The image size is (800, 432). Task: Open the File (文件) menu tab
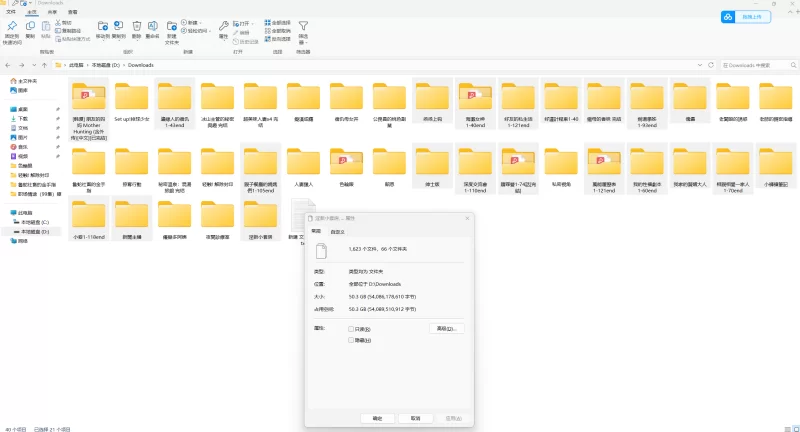tap(11, 12)
